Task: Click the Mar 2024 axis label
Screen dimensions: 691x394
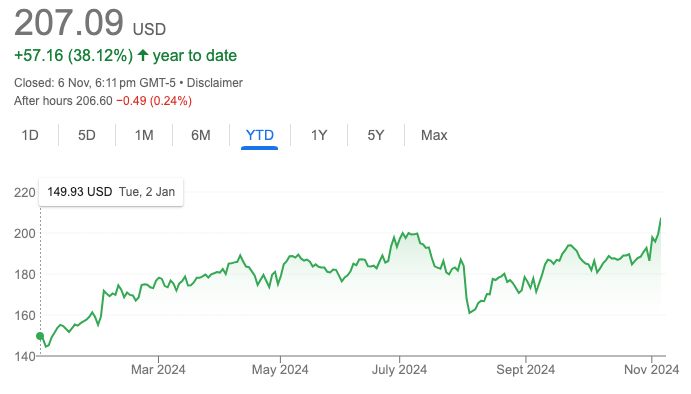Action: click(158, 369)
